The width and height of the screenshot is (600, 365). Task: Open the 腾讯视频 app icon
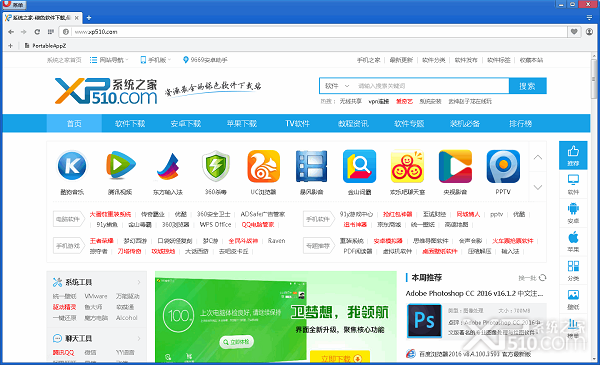[x=120, y=166]
